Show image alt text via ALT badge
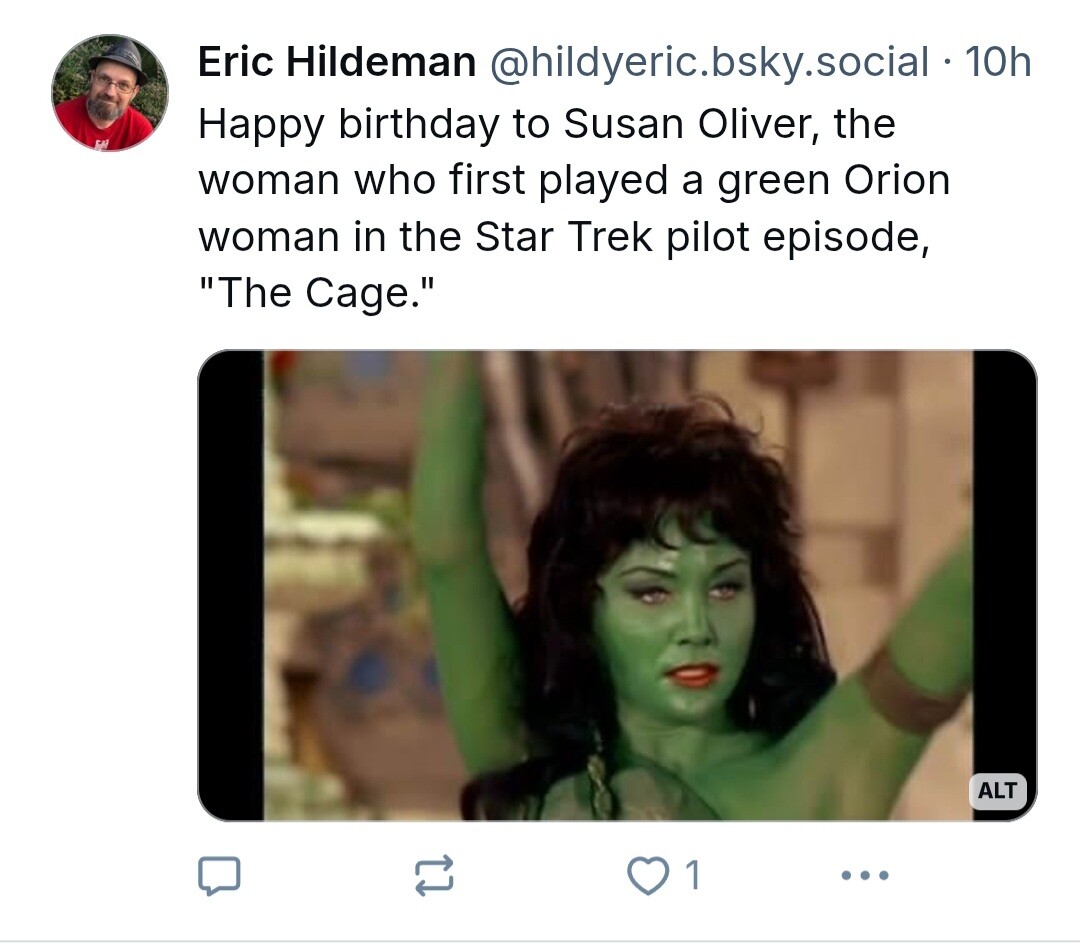Image resolution: width=1080 pixels, height=950 pixels. [x=996, y=789]
